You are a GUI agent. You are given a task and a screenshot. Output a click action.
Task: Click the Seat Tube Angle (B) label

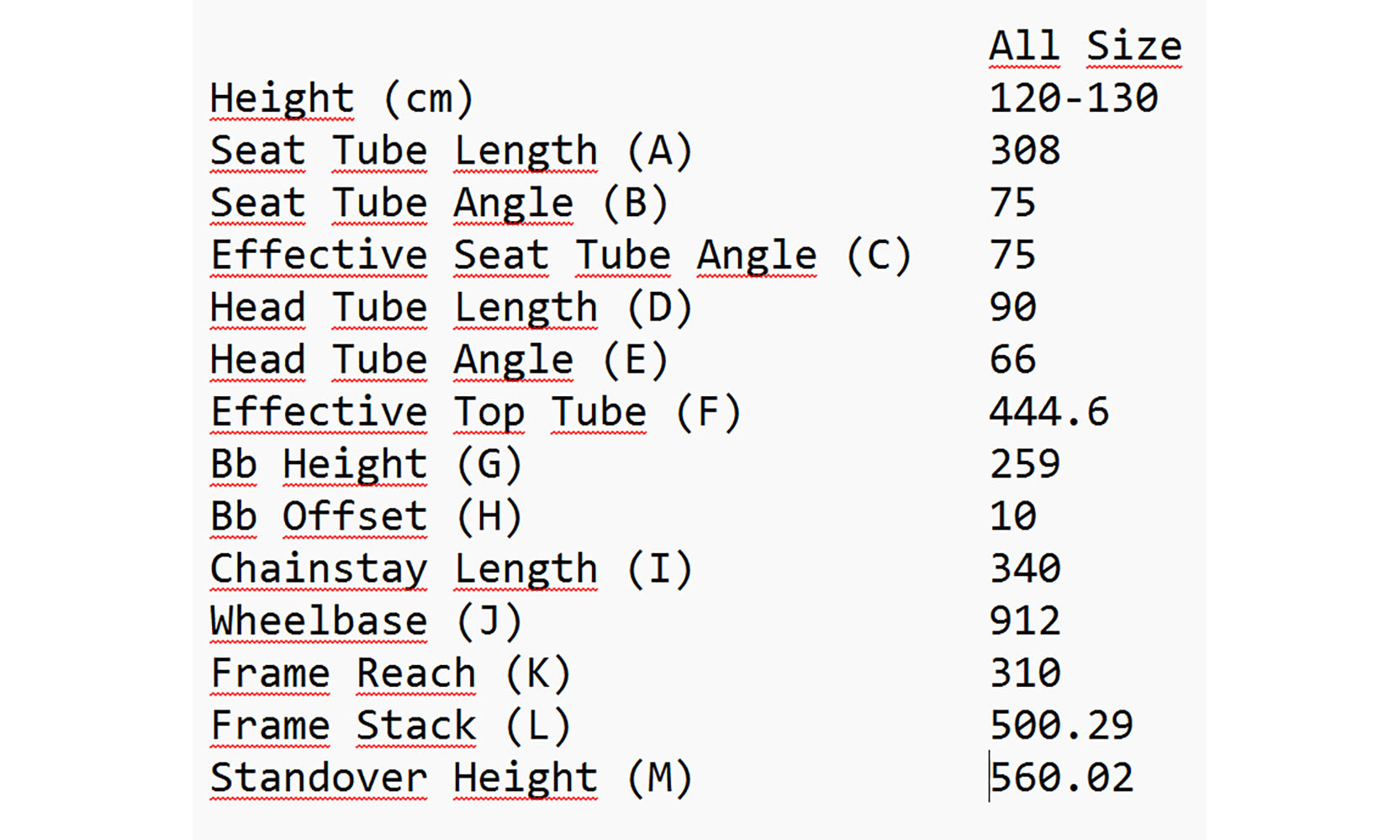(439, 203)
